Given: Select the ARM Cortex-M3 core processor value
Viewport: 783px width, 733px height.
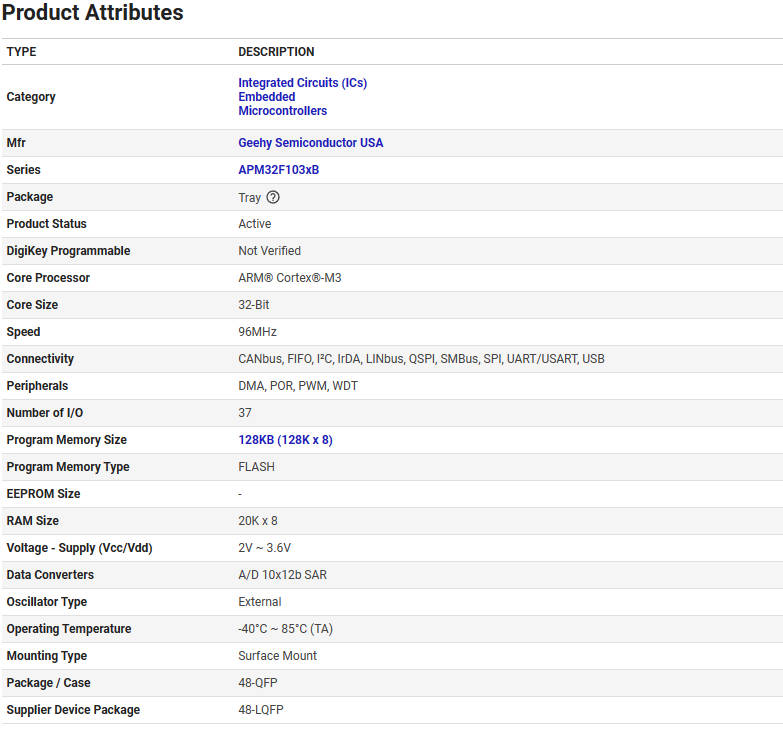Looking at the screenshot, I should click(289, 278).
